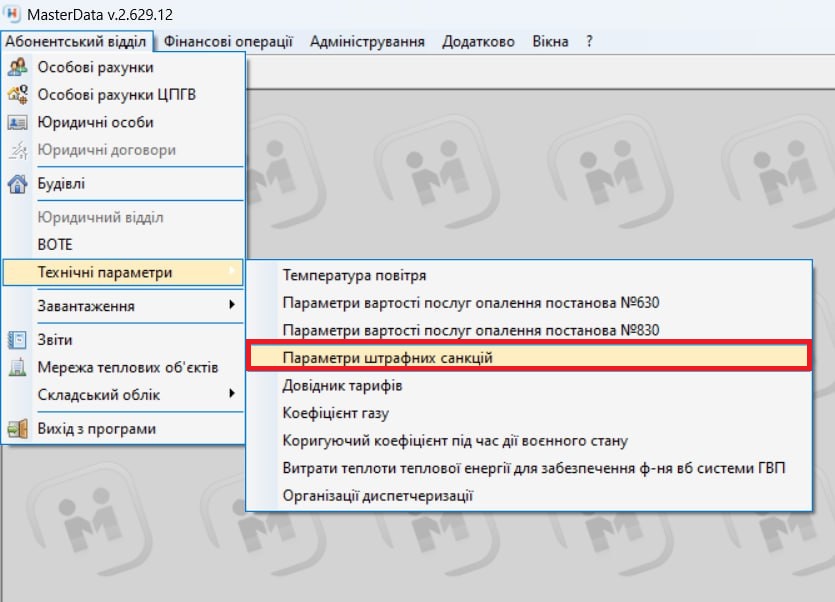Open the Фінансові операції menu

[x=228, y=41]
